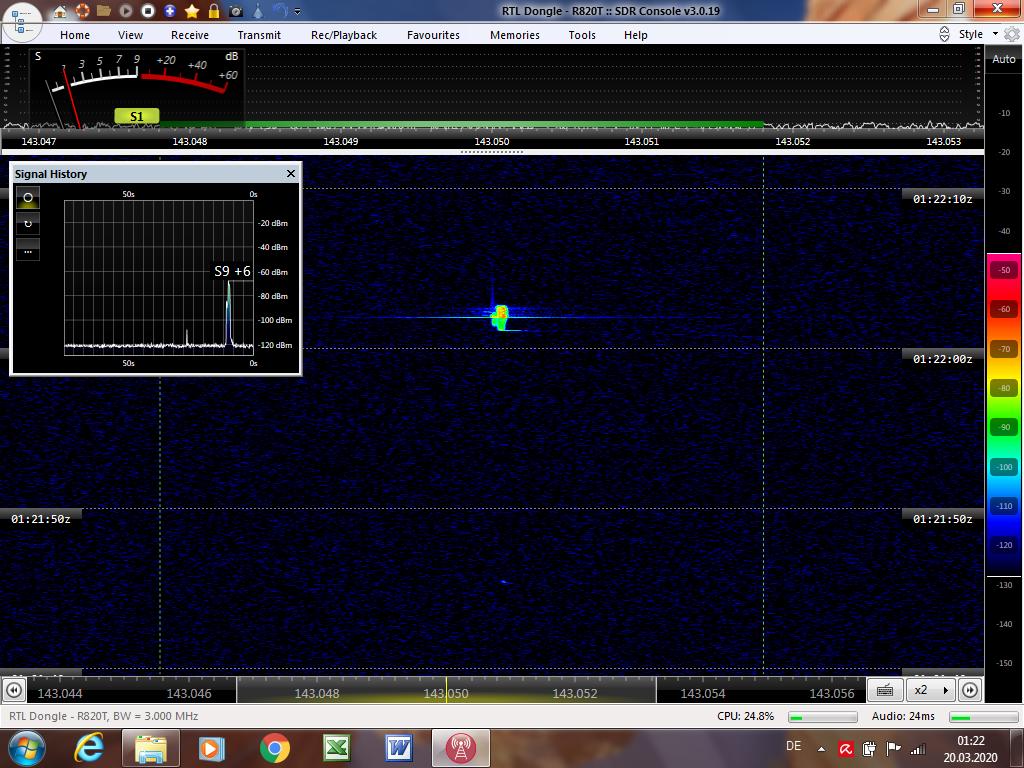
Task: Open favourites via the star icon
Action: pyautogui.click(x=192, y=11)
